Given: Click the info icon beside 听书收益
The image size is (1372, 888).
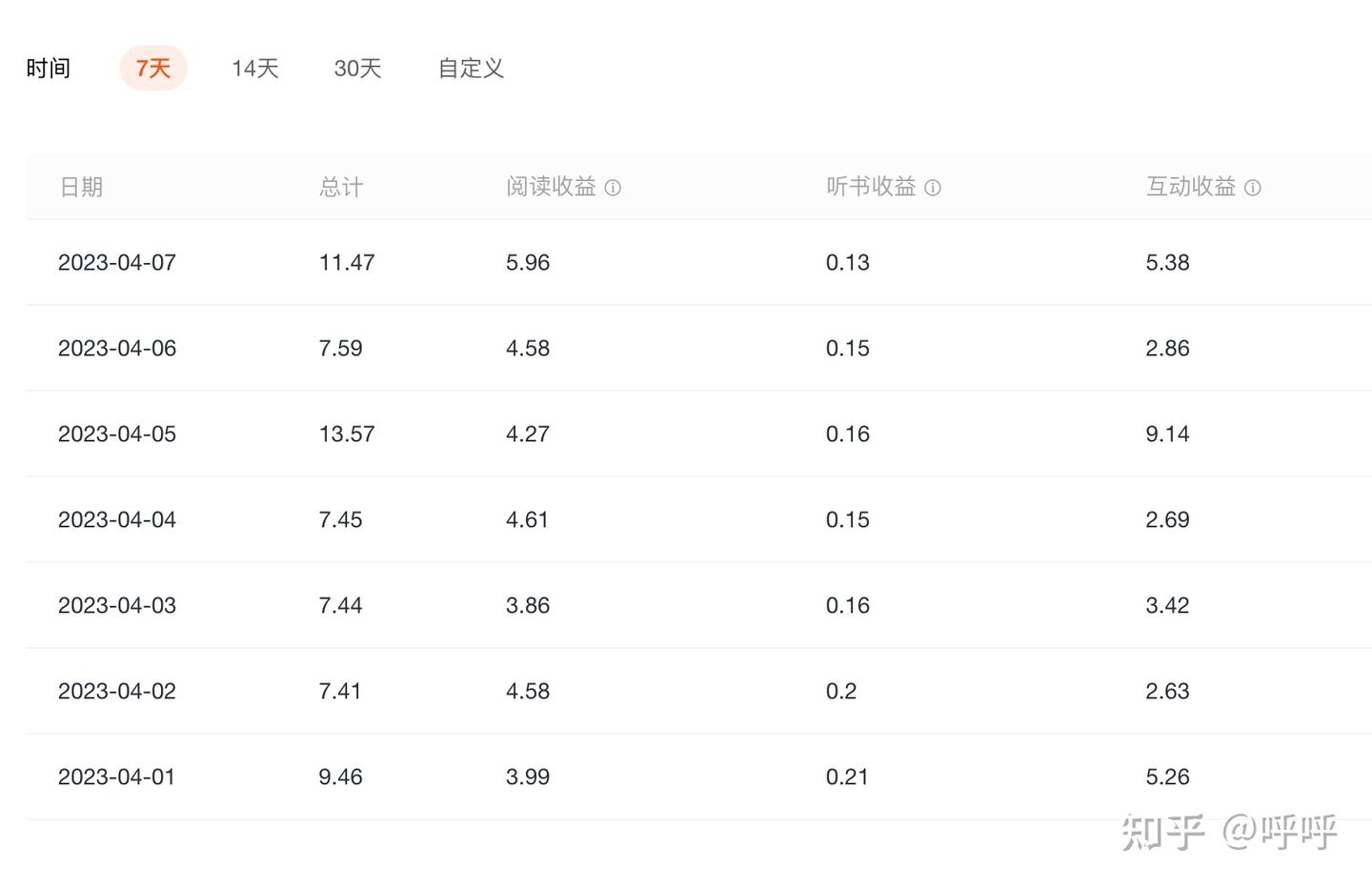Looking at the screenshot, I should (933, 188).
